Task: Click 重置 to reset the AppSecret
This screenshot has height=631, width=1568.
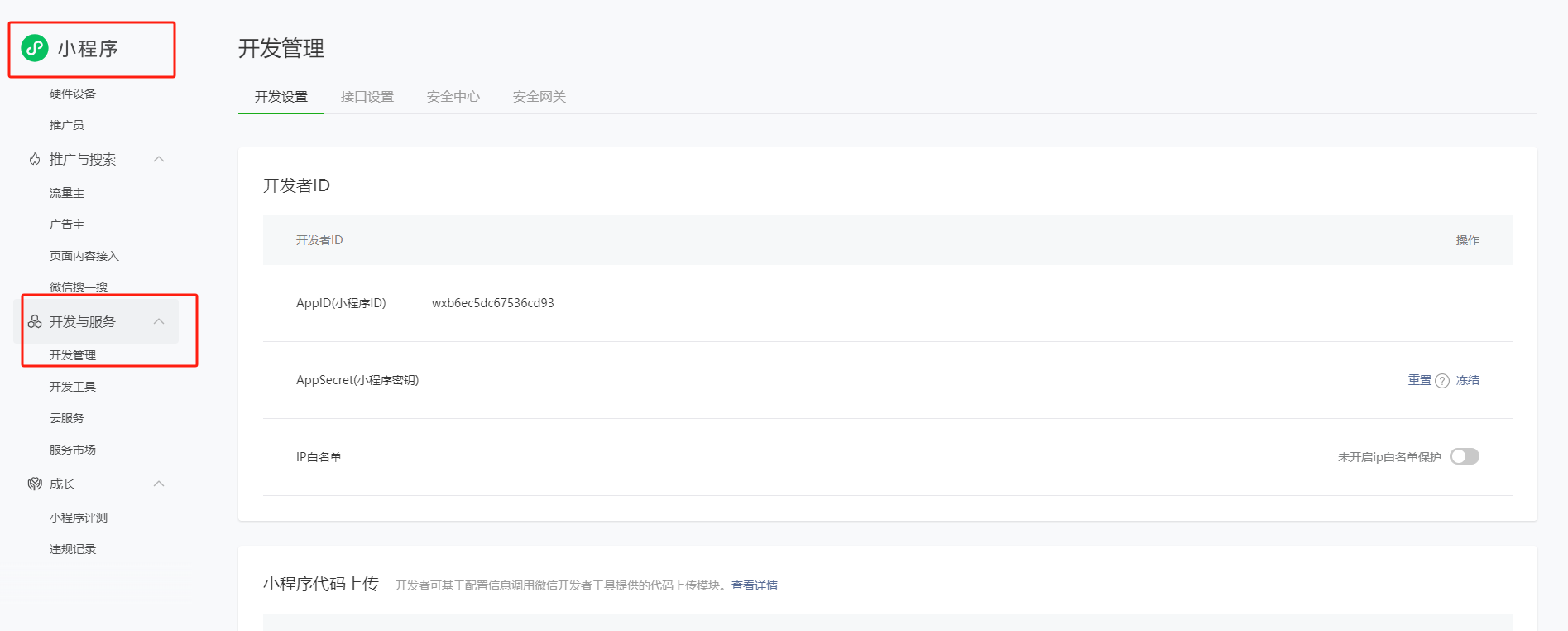Action: point(1419,380)
